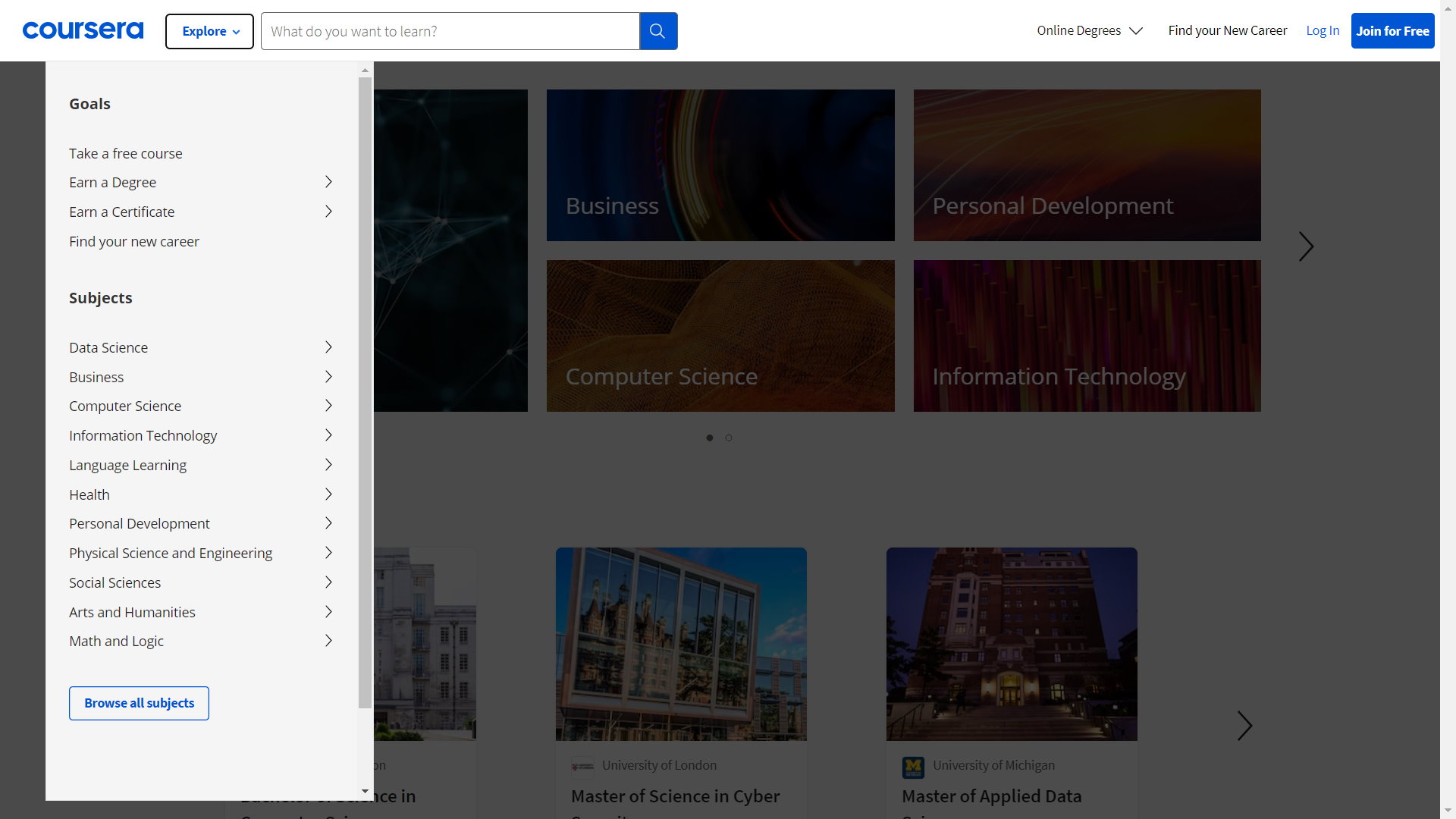Expand the Business subject submenu
Screen dimensions: 1456x819
(x=201, y=377)
